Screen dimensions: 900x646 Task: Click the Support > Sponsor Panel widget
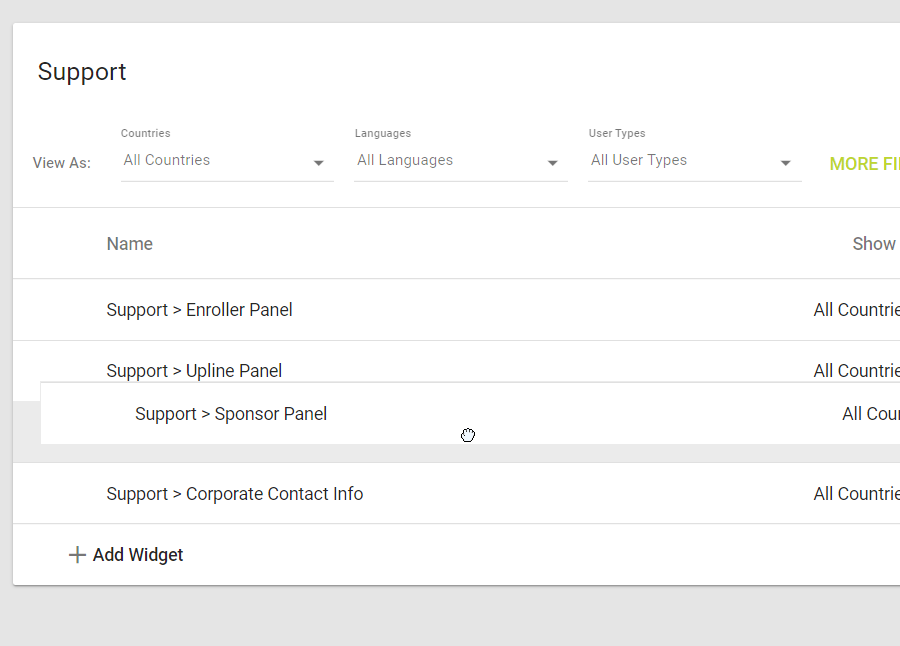point(231,414)
